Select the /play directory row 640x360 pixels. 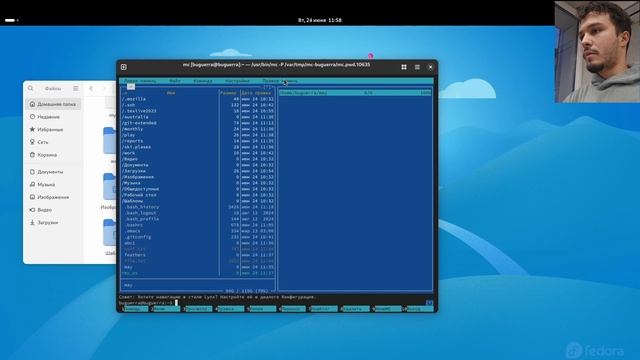tap(198, 135)
